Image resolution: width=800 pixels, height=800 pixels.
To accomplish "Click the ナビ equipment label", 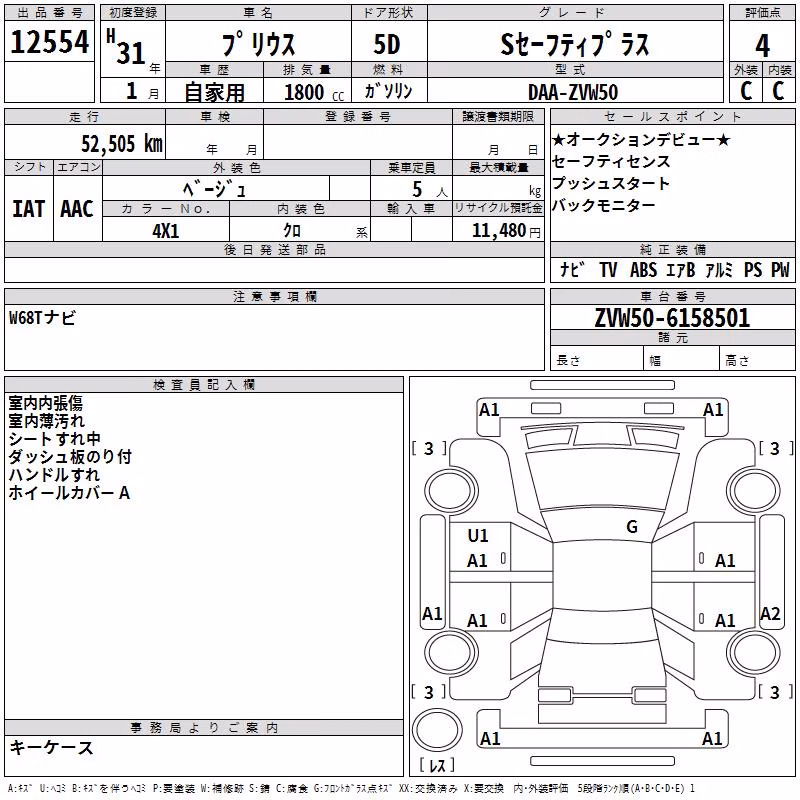I will [571, 269].
